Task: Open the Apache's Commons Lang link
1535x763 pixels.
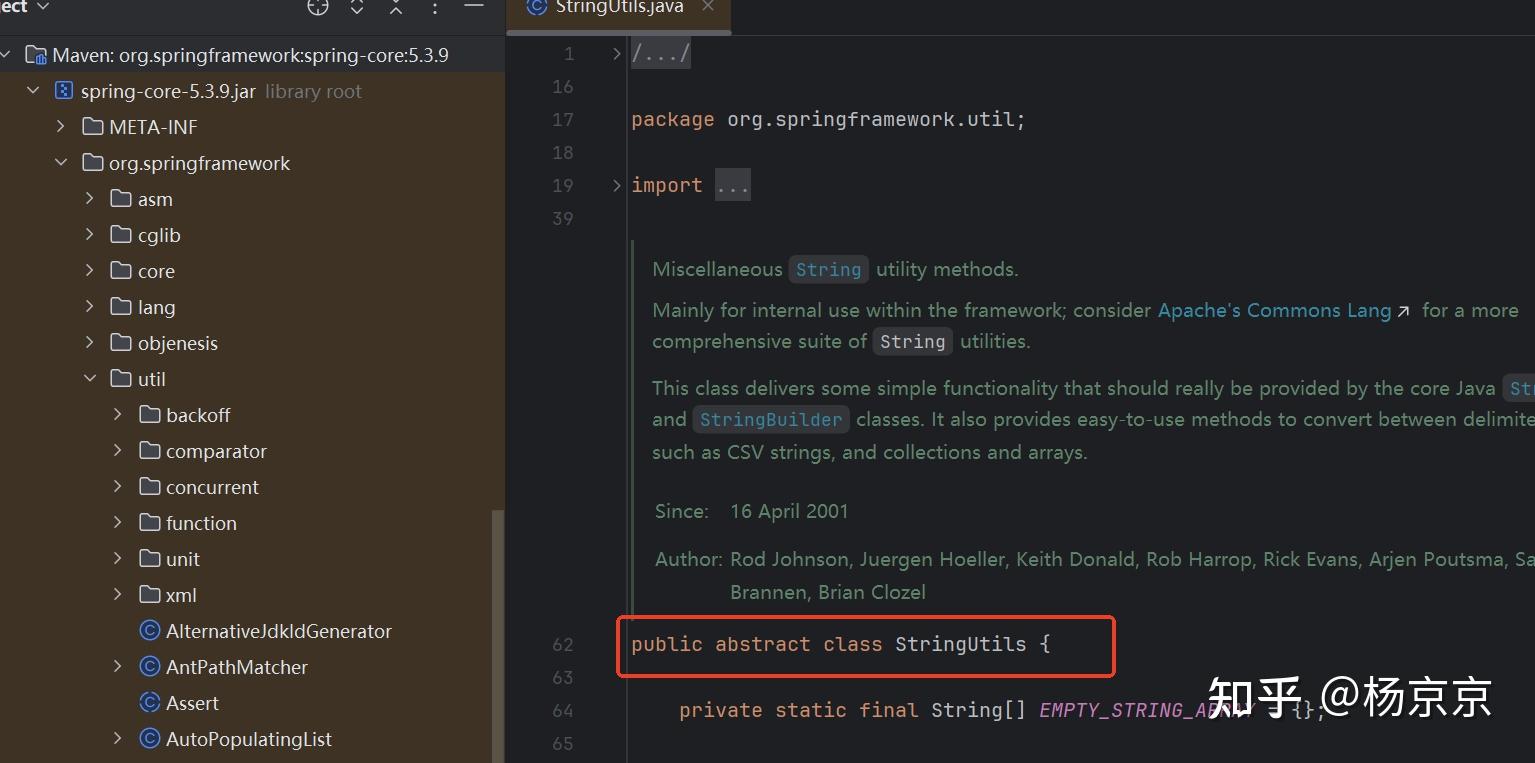Action: coord(1274,310)
